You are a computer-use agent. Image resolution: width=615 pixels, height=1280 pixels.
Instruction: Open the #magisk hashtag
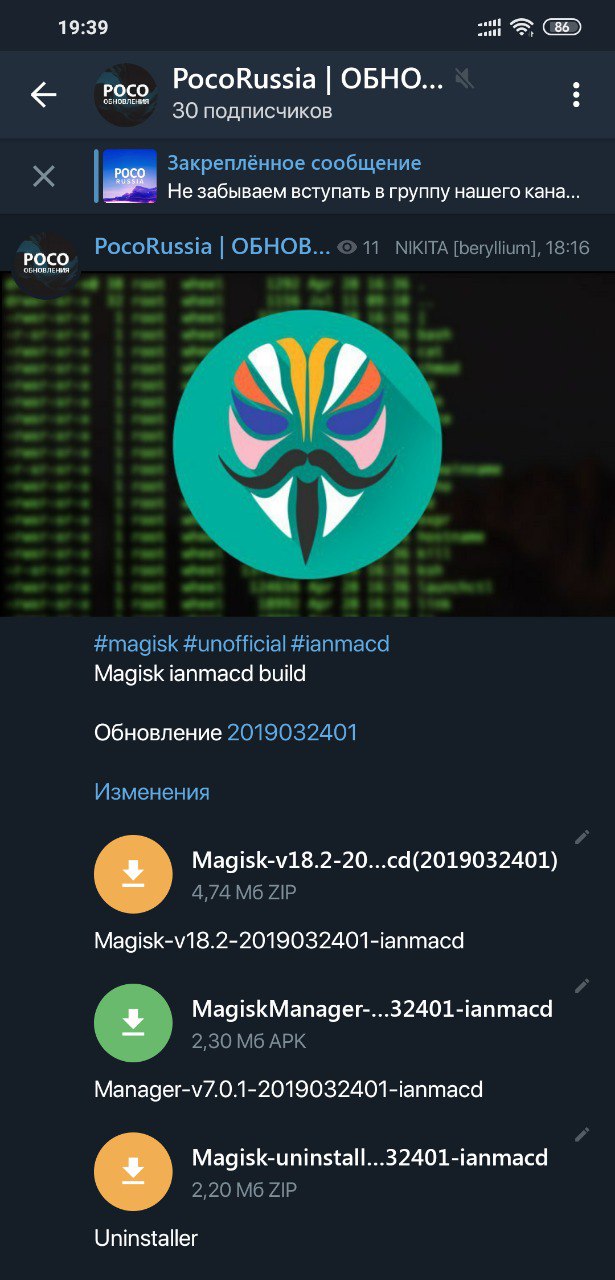click(136, 644)
